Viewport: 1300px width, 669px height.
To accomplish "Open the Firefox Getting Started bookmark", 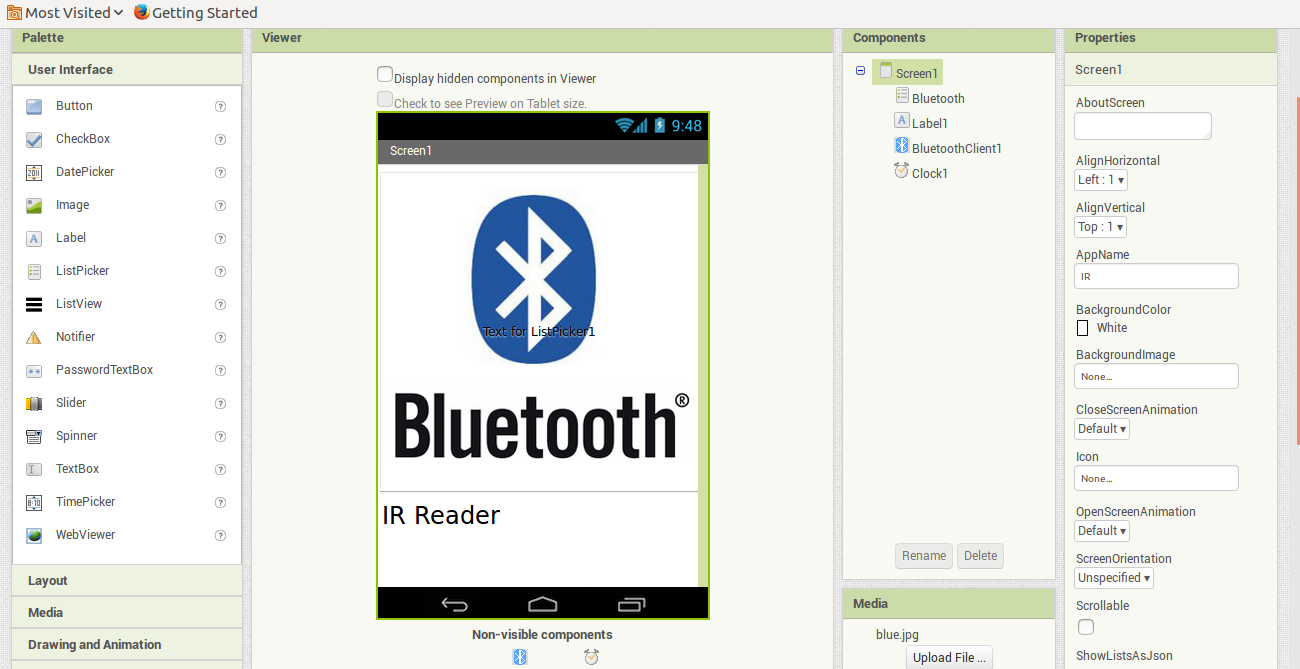I will click(195, 13).
